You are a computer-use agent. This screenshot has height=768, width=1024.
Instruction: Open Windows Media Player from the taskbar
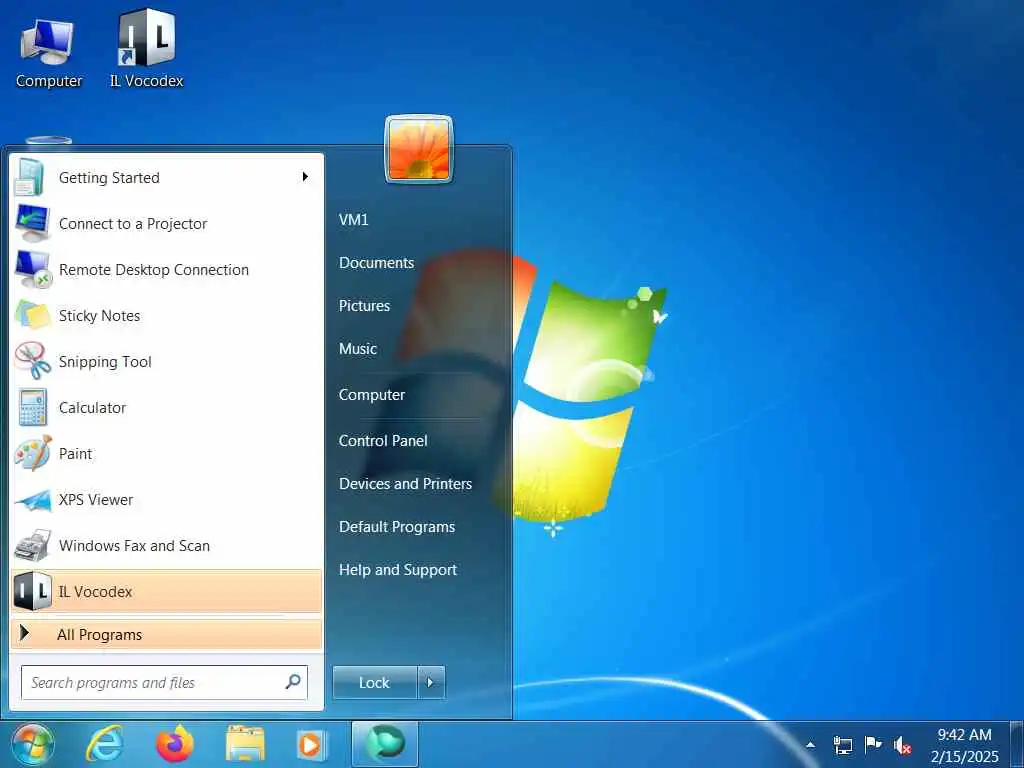pos(312,744)
